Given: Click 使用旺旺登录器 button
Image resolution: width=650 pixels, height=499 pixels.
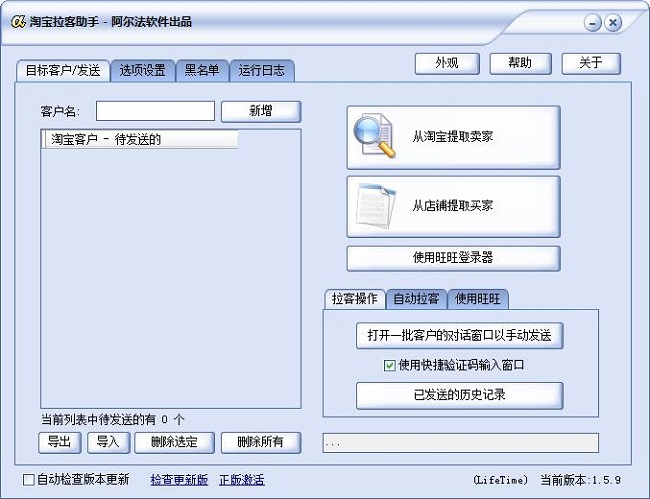Looking at the screenshot, I should [453, 258].
